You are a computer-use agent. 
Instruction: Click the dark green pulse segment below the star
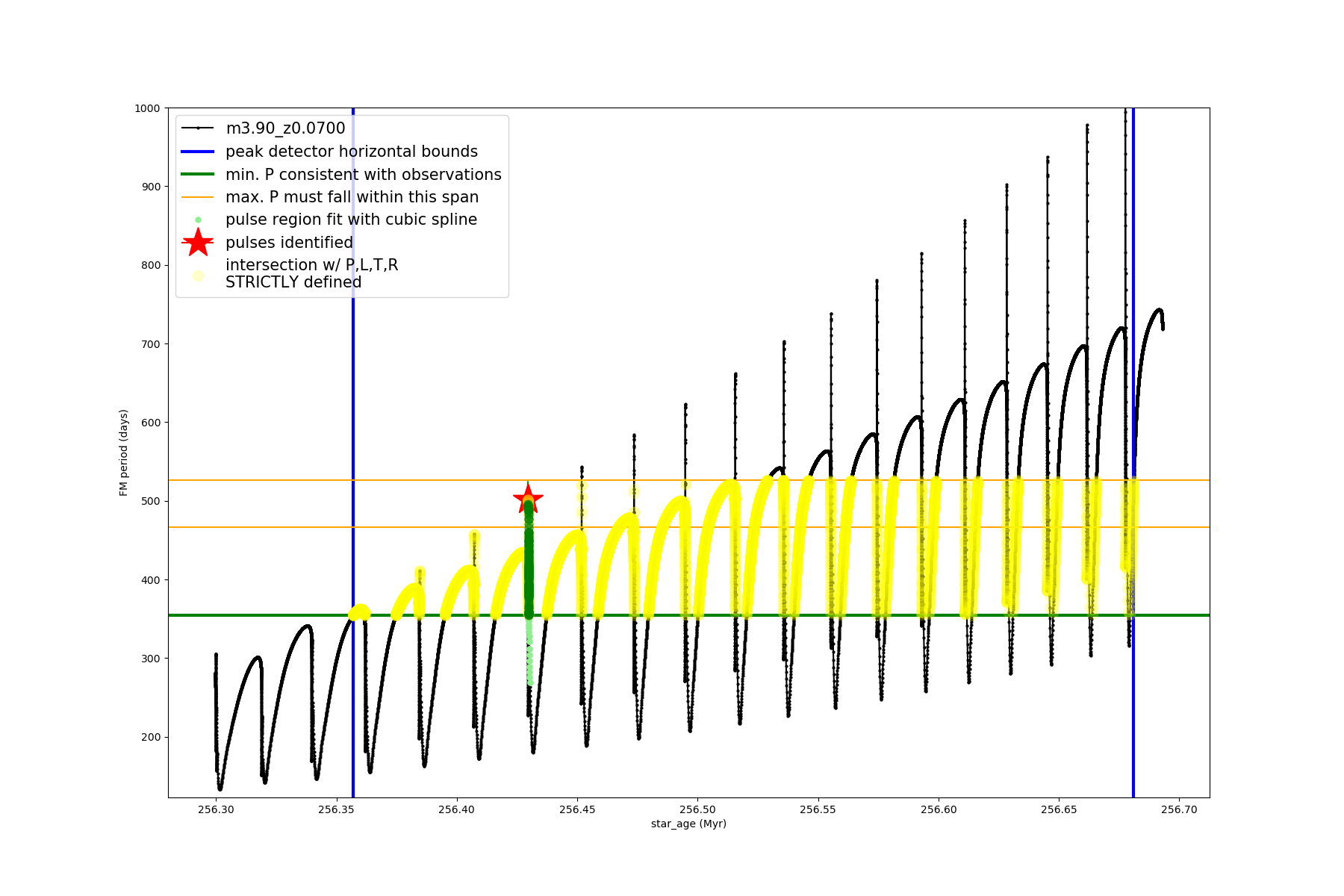pos(529,567)
